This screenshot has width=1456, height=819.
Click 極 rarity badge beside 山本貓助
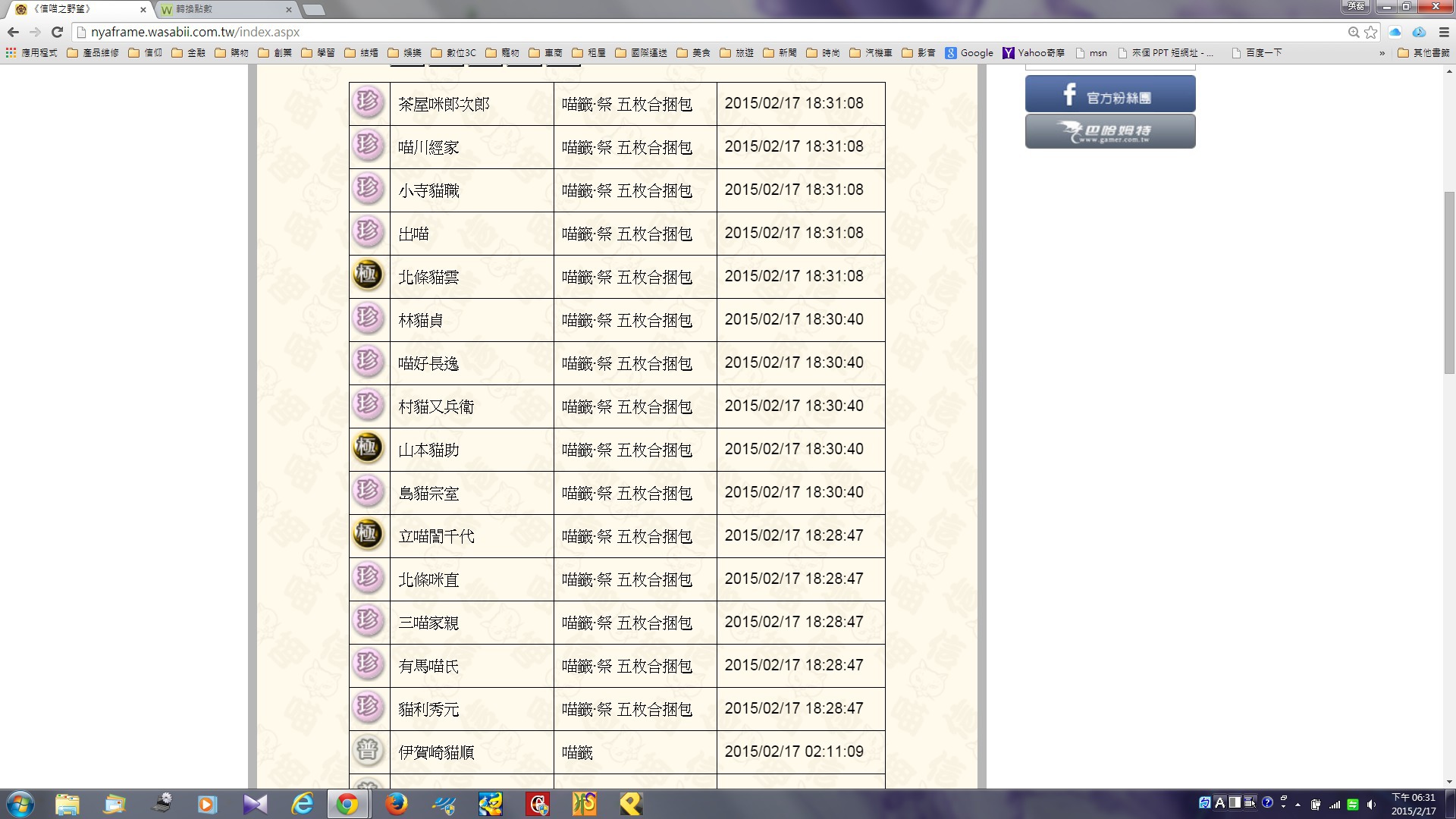point(368,447)
